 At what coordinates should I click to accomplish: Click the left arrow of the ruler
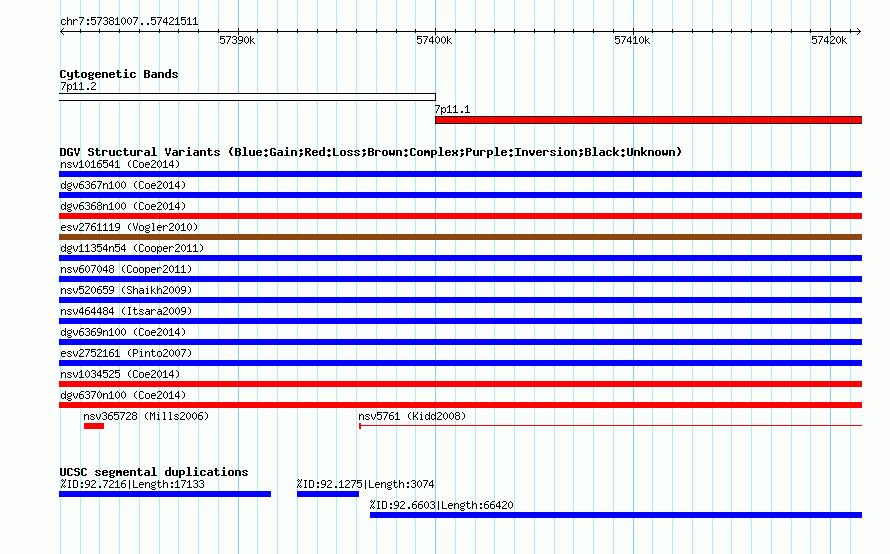click(62, 31)
